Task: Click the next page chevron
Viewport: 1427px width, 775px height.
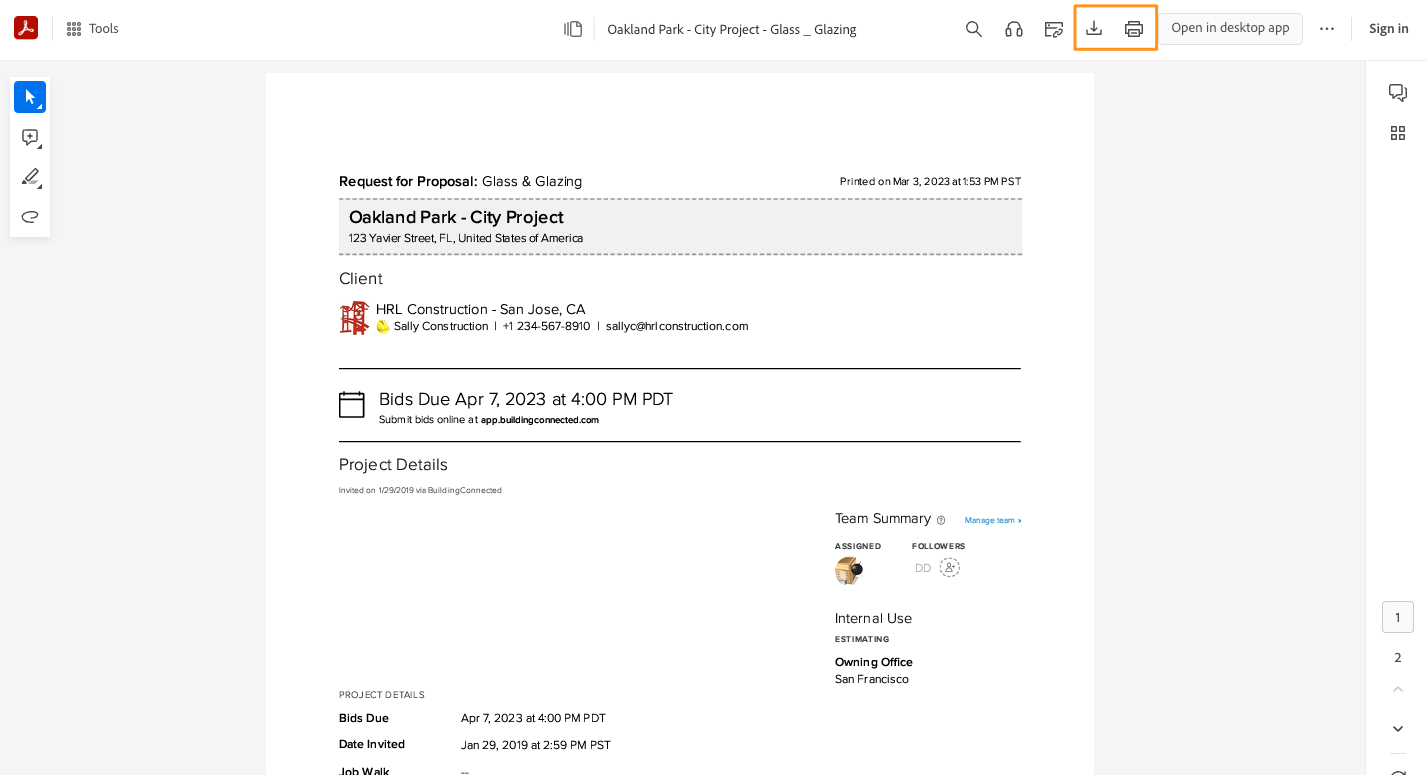Action: click(x=1397, y=728)
